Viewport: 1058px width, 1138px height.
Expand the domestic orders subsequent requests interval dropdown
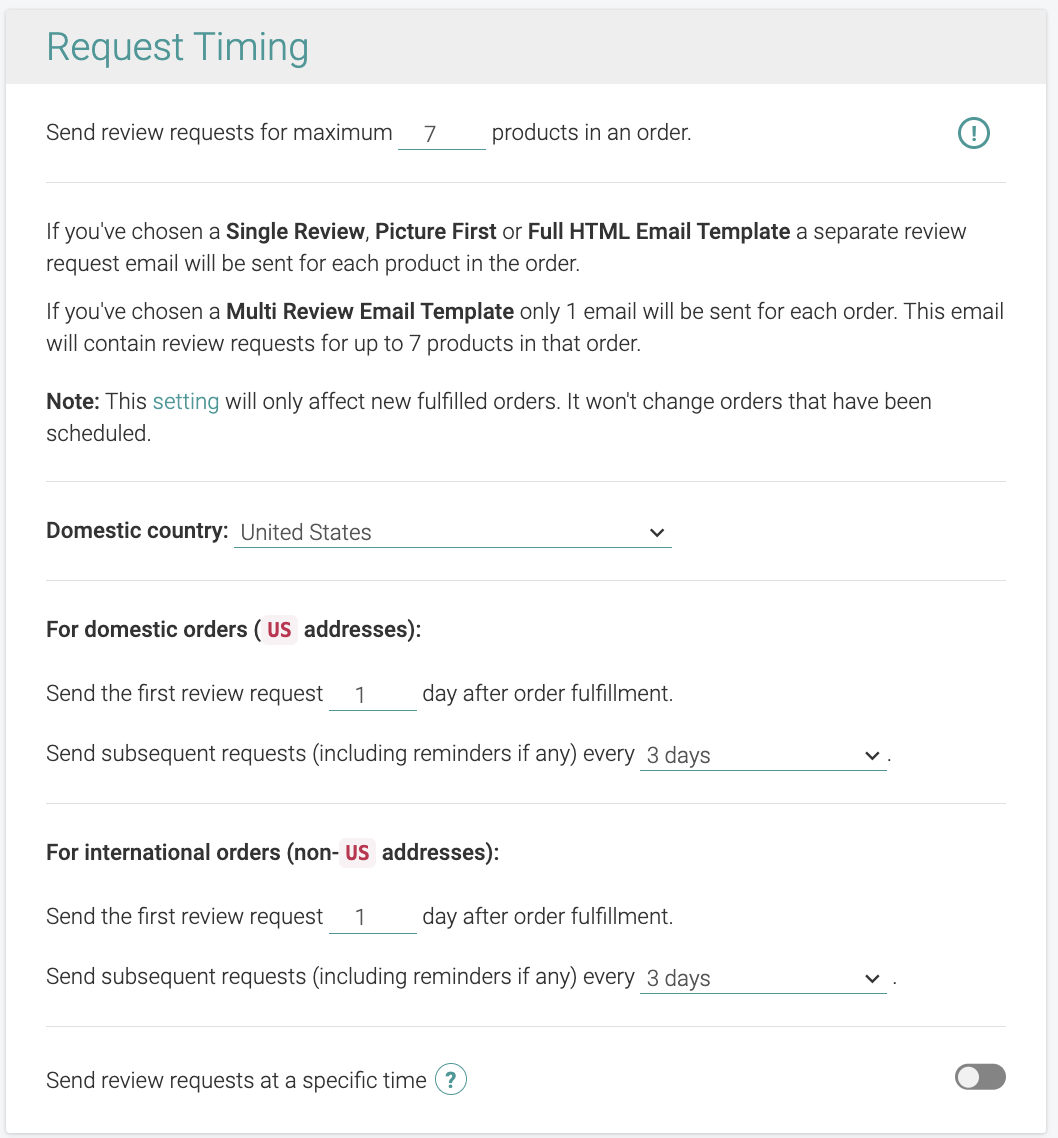tap(762, 756)
